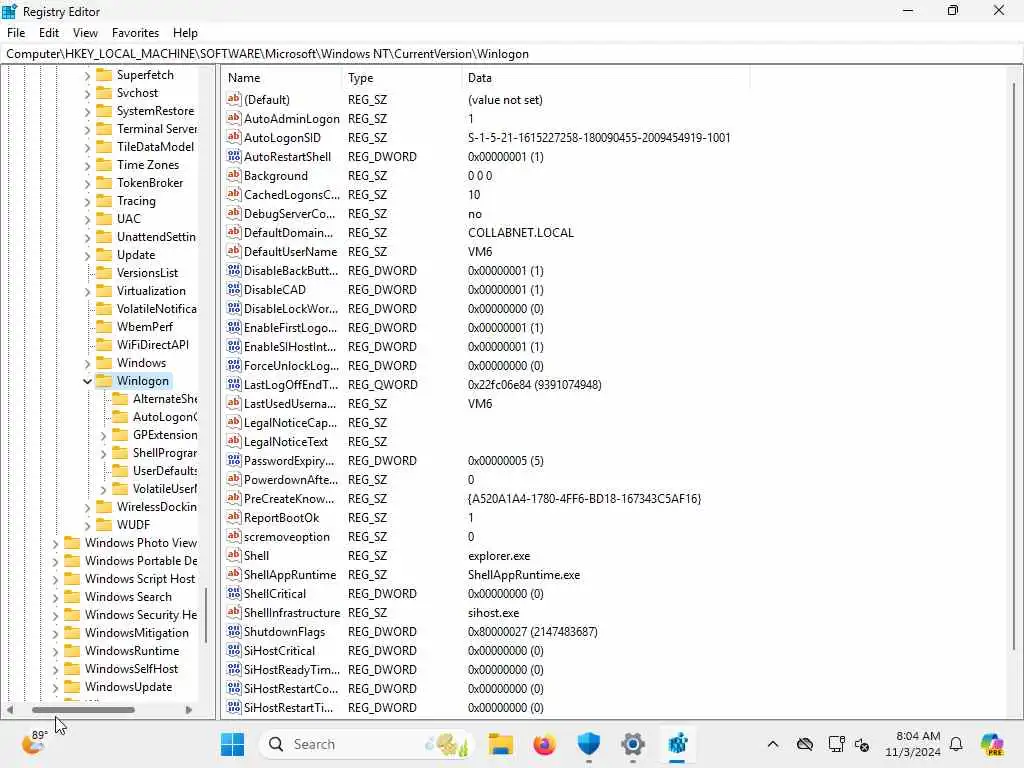1024x768 pixels.
Task: Click the (Default) value icon
Action: [x=233, y=99]
